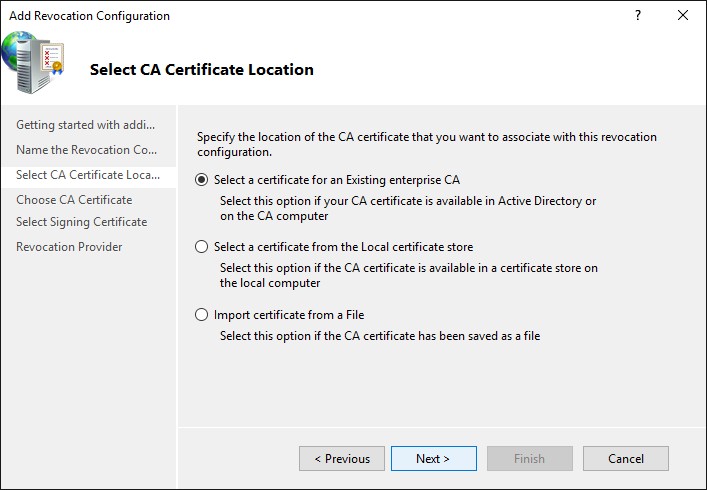Click the Select CA Certificate Location heading
This screenshot has height=490, width=707.
point(202,69)
